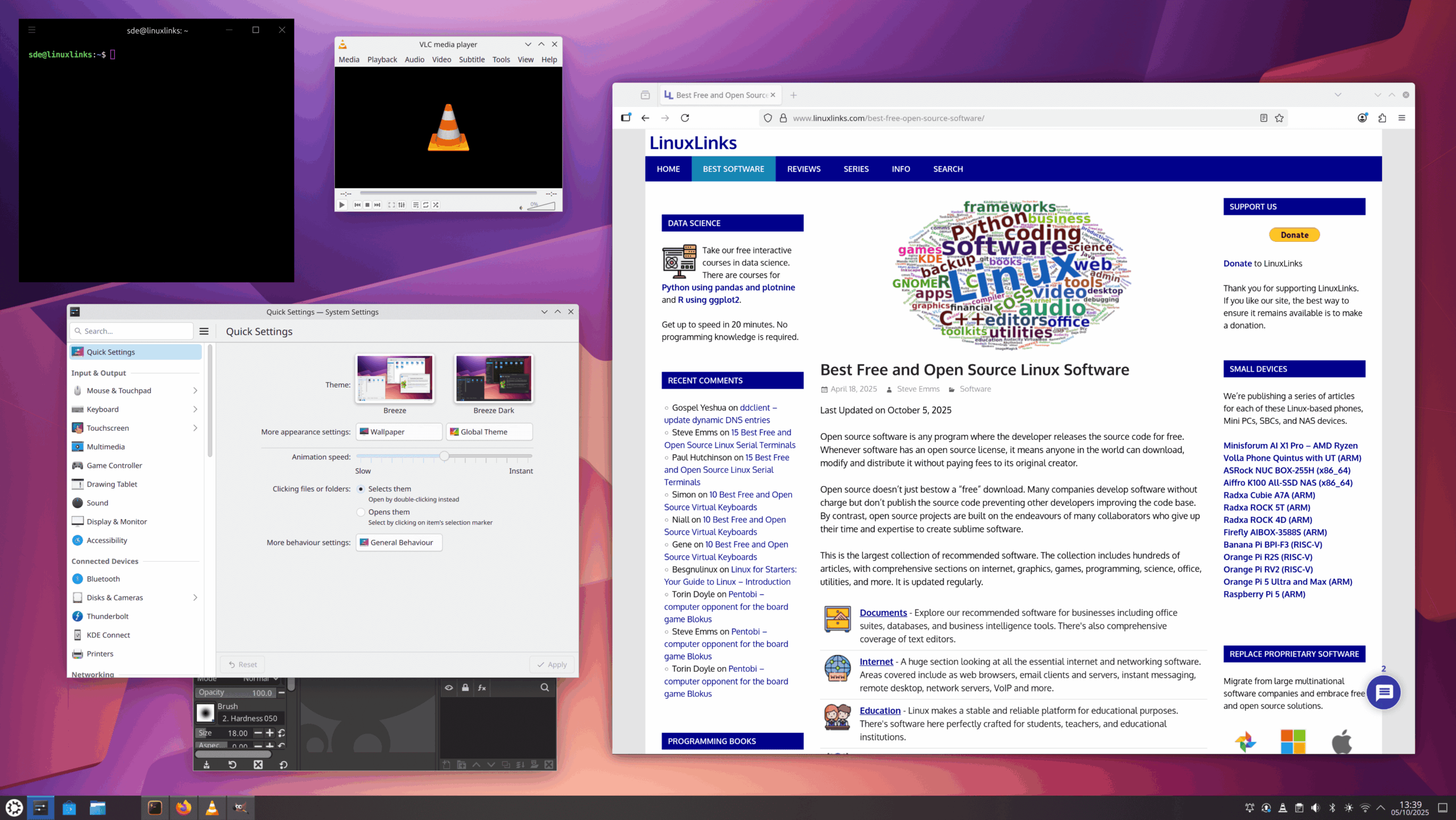
Task: Bookmark the page with the star icon
Action: (1279, 118)
